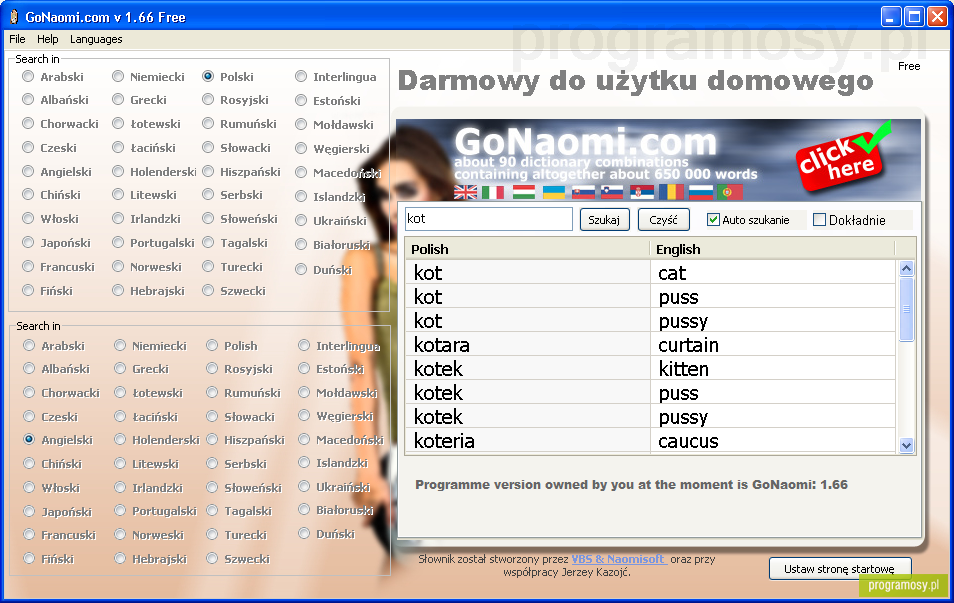Enable the Dokładnie checkbox
Viewport: 954px width, 603px height.
tap(820, 220)
